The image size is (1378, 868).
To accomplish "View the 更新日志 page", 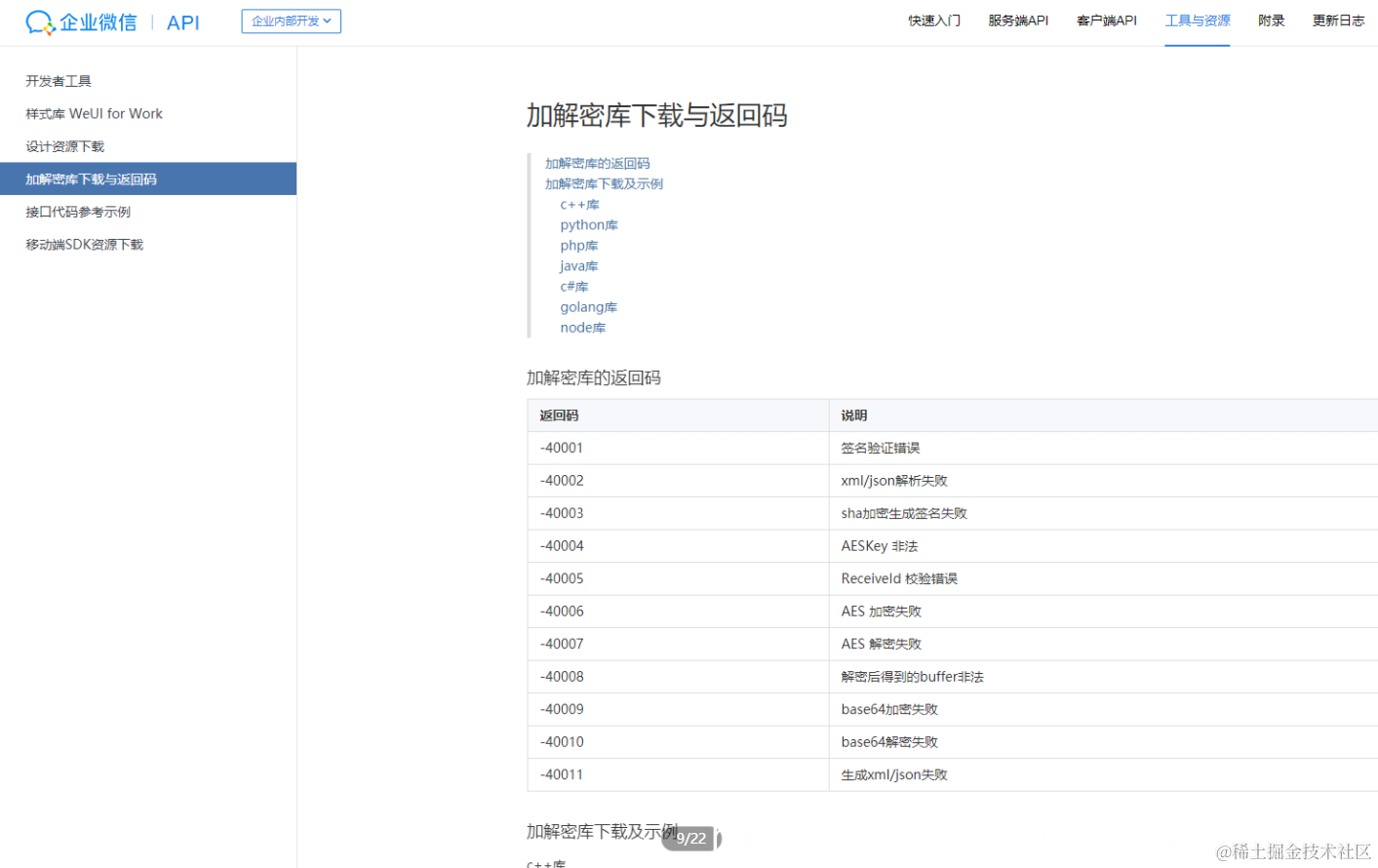I will 1338,20.
